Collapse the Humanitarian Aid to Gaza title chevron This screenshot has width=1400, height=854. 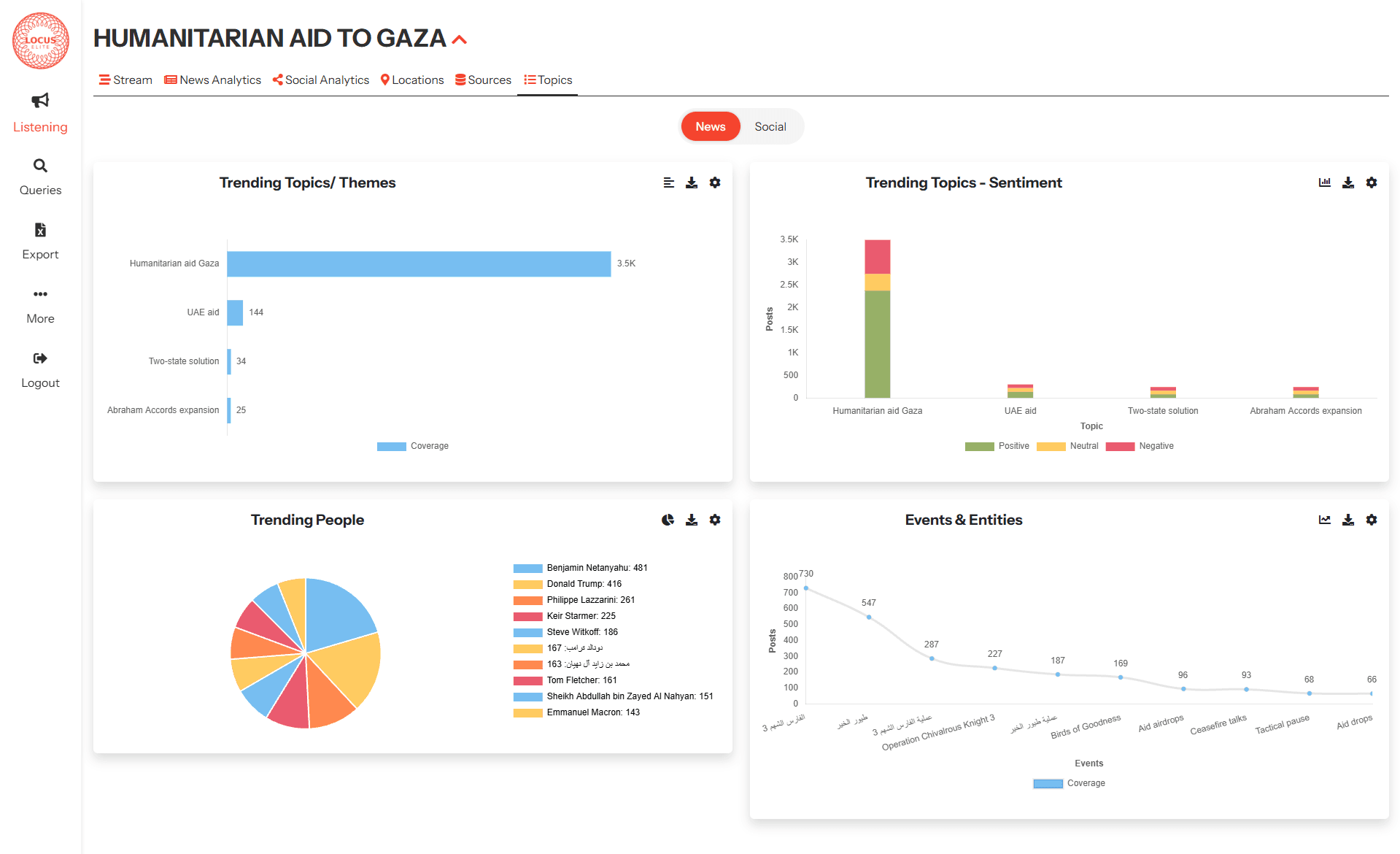(459, 39)
